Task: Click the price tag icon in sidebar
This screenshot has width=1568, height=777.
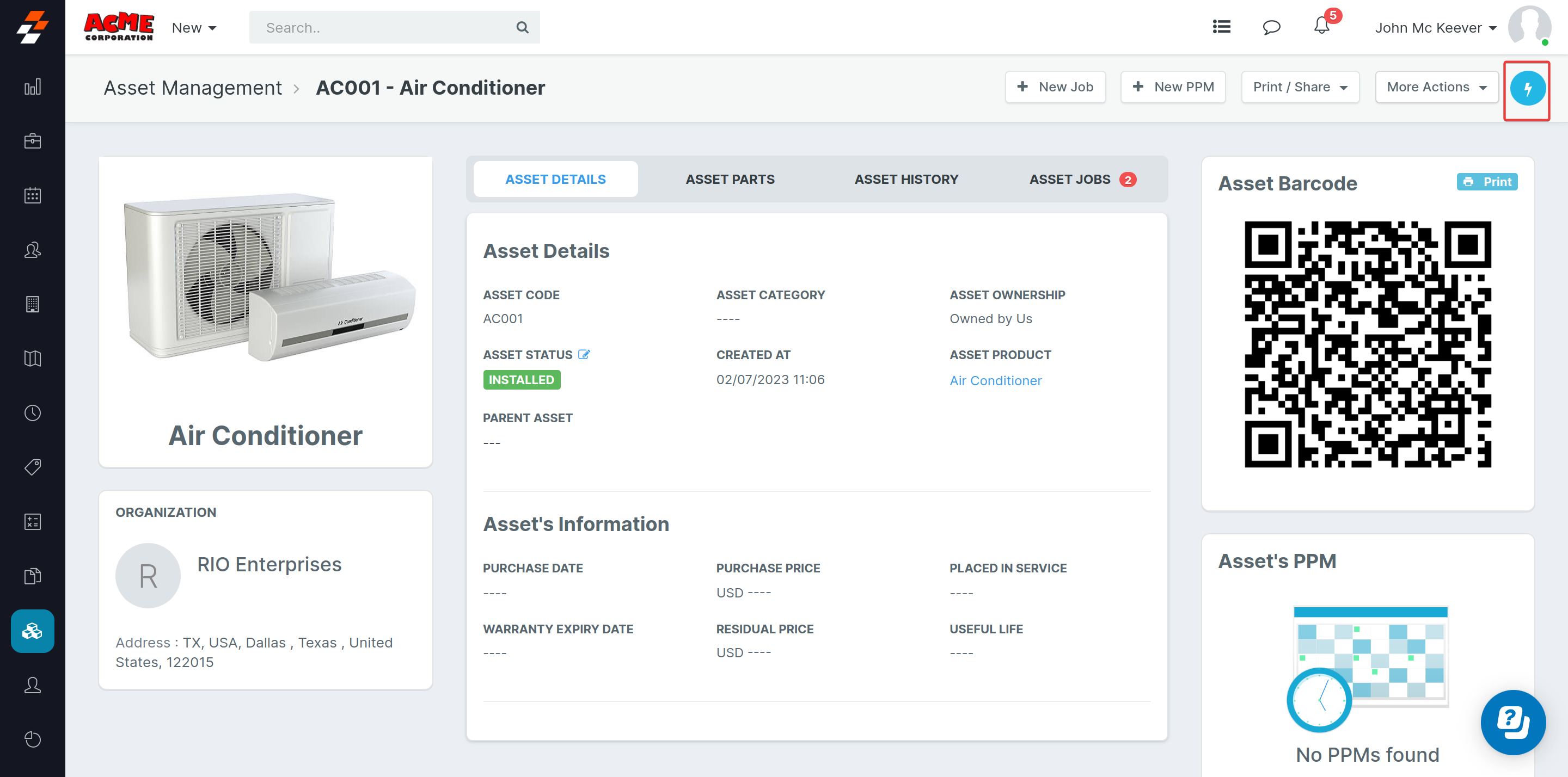Action: pyautogui.click(x=32, y=467)
